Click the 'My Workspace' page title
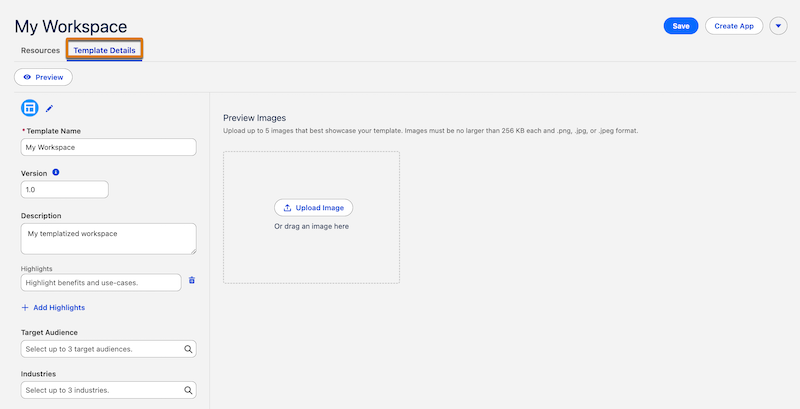 tap(71, 27)
